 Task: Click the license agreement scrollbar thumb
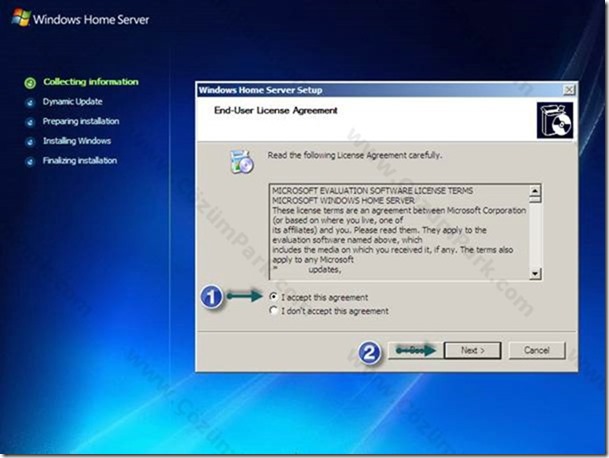click(x=535, y=200)
